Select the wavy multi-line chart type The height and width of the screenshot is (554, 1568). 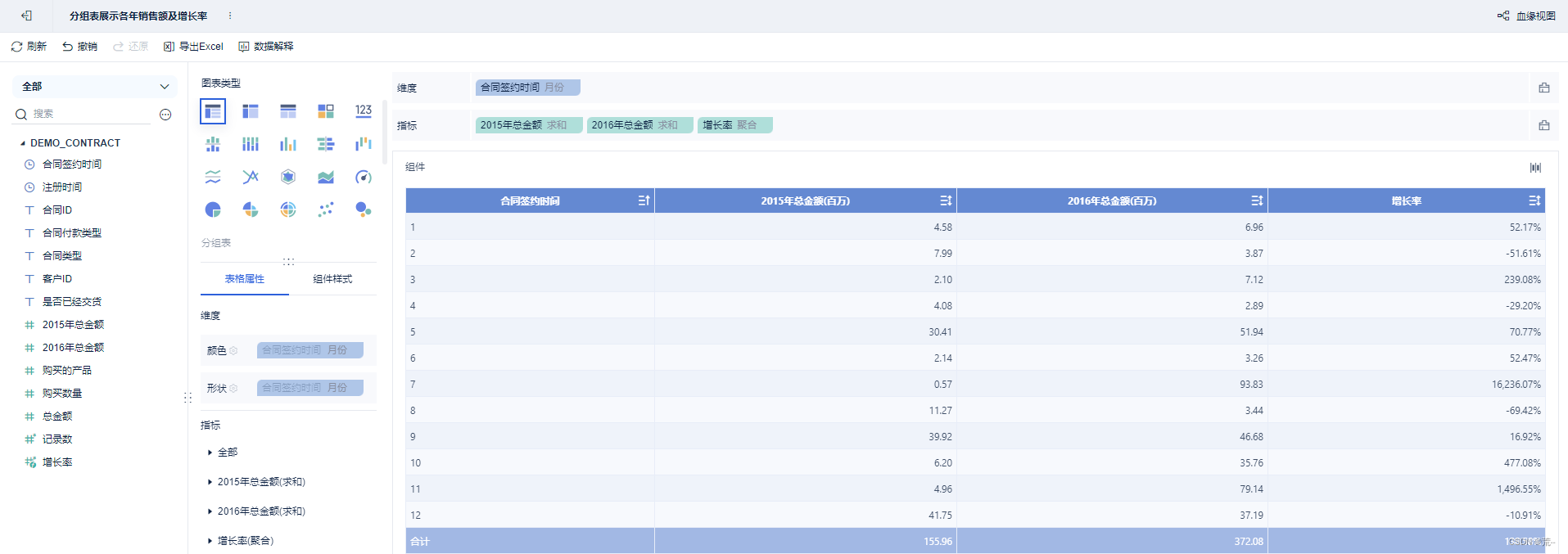[213, 177]
